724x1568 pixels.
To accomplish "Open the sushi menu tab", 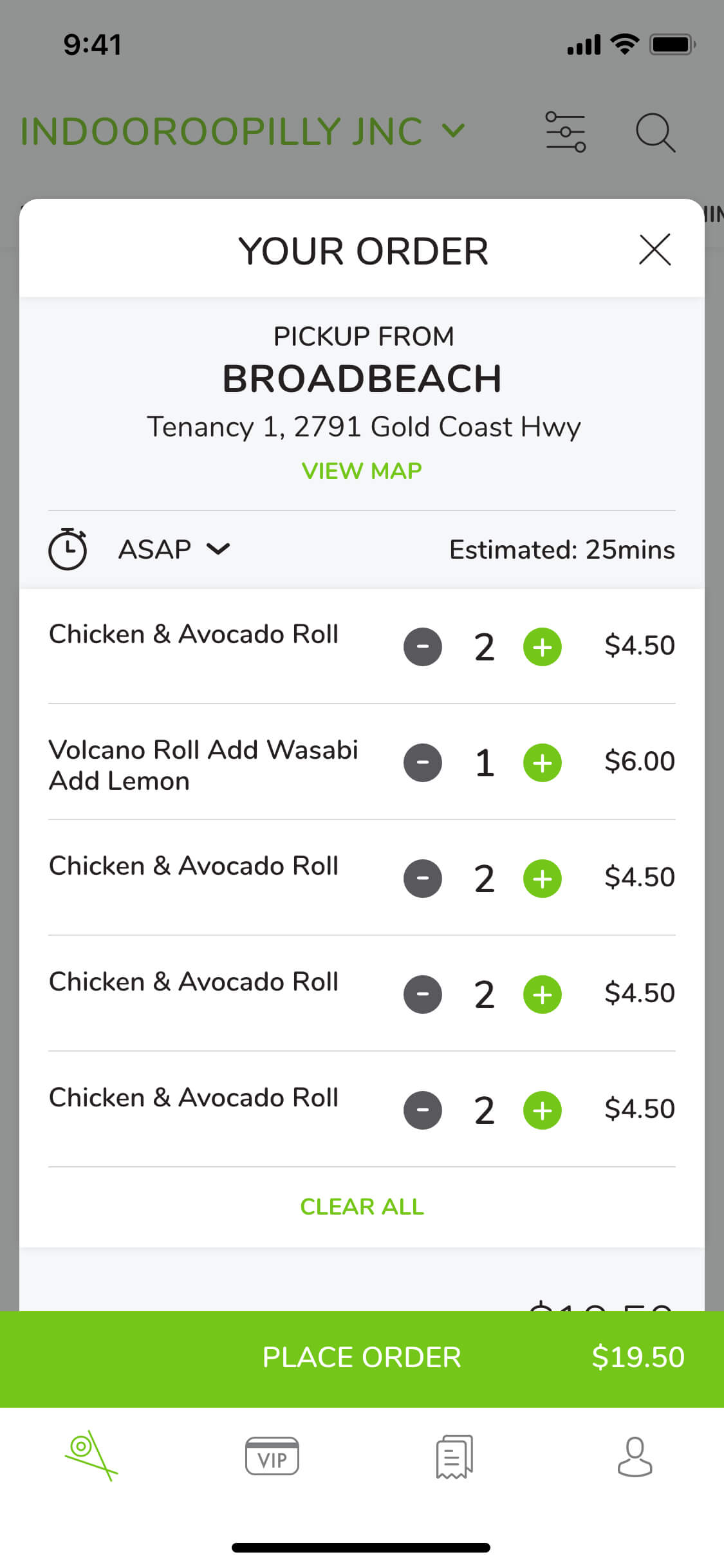I will [91, 1456].
